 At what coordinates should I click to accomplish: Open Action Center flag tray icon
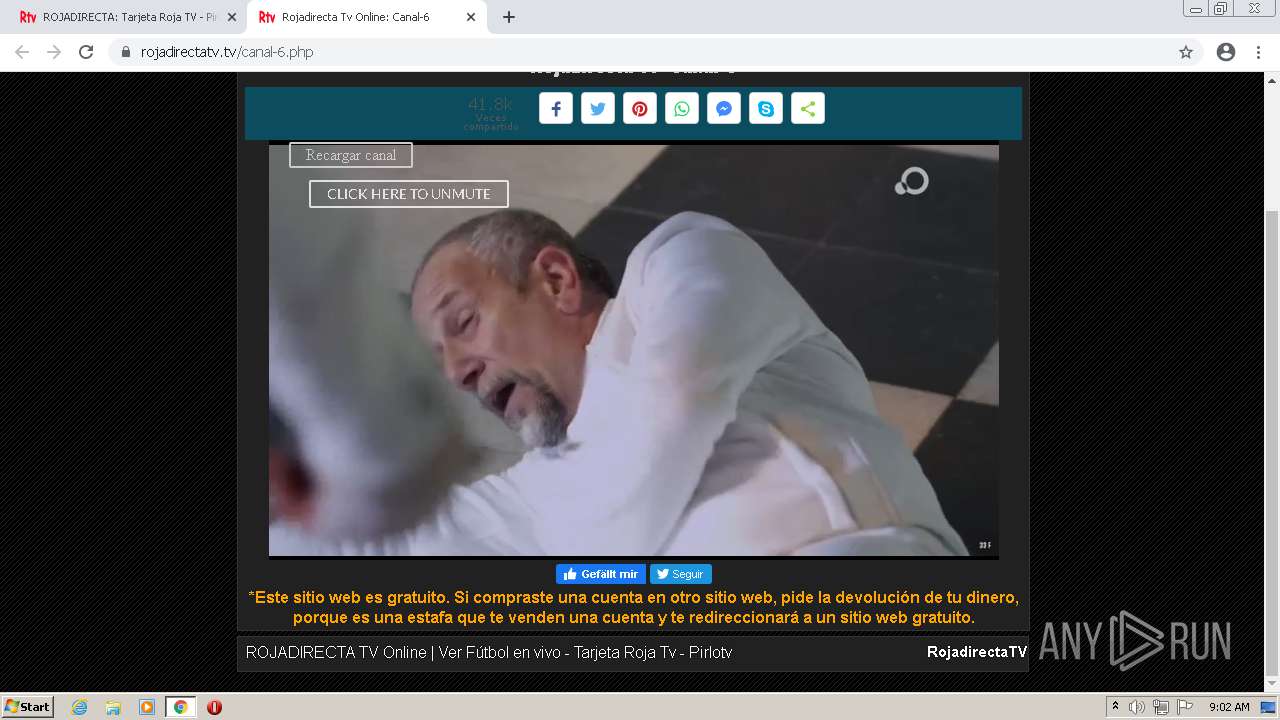pyautogui.click(x=1183, y=707)
